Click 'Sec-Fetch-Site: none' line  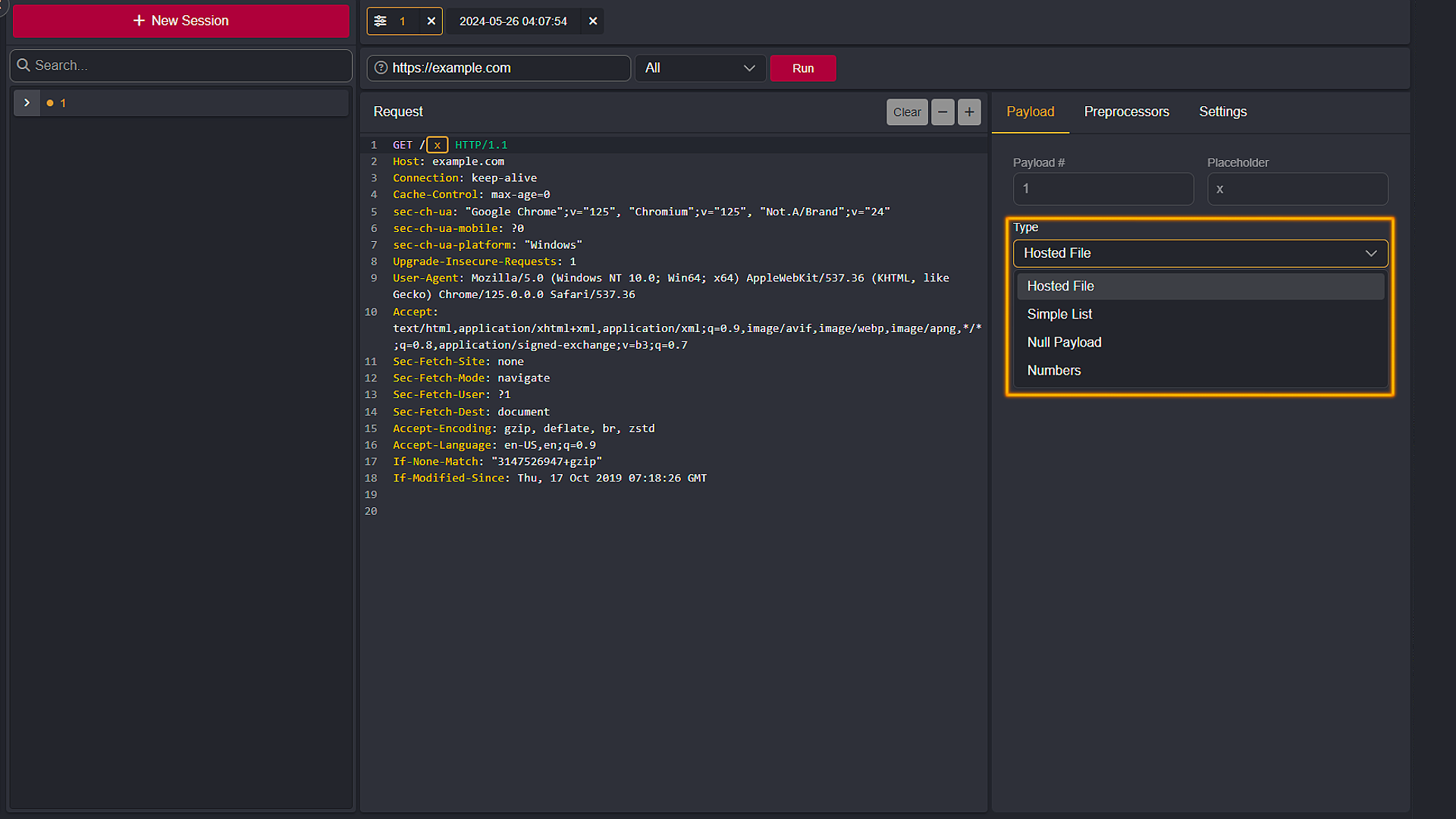click(x=458, y=362)
